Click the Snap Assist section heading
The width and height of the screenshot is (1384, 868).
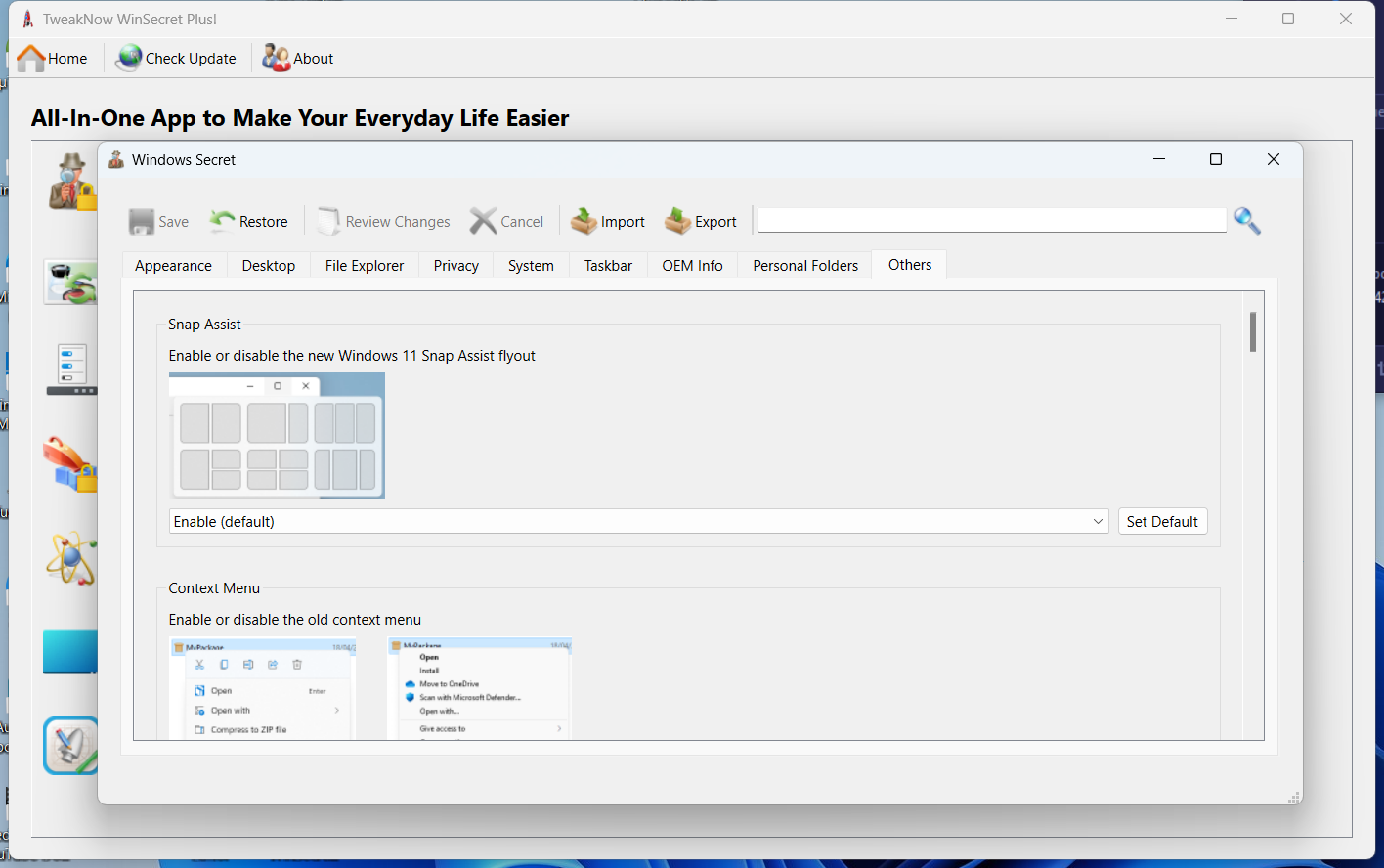(x=204, y=325)
